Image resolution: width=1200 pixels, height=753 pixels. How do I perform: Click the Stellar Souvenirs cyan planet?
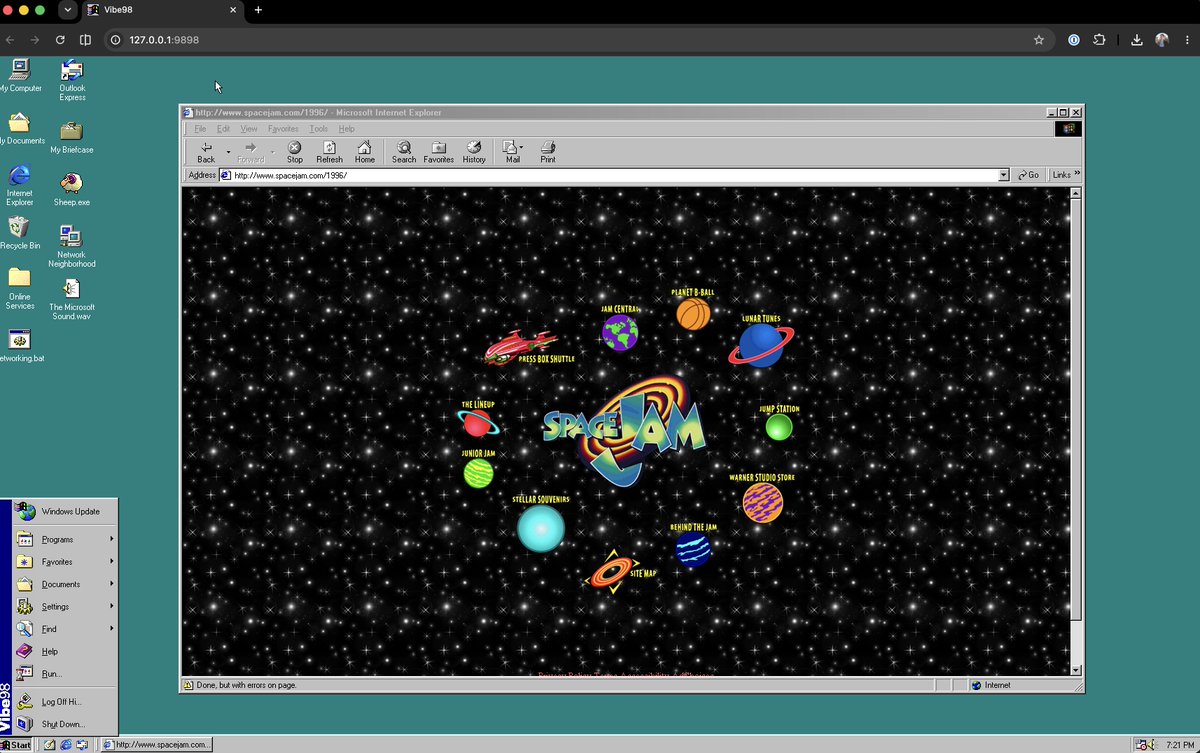click(541, 528)
